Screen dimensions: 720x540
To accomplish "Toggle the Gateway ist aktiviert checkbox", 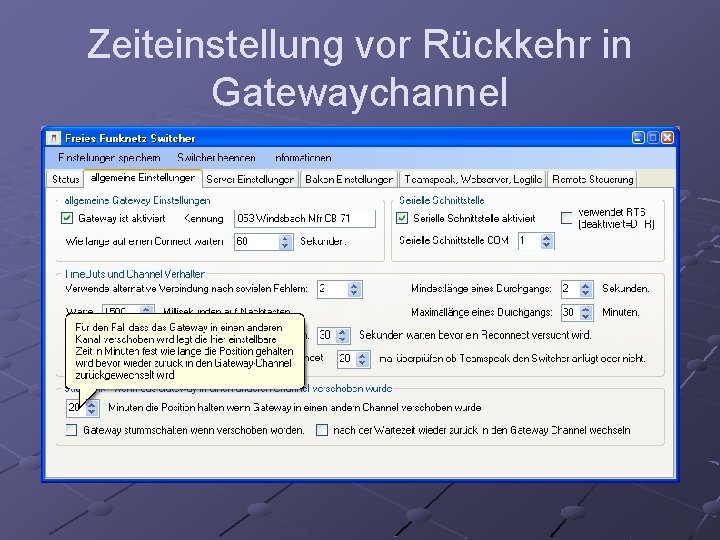I will tap(67, 218).
